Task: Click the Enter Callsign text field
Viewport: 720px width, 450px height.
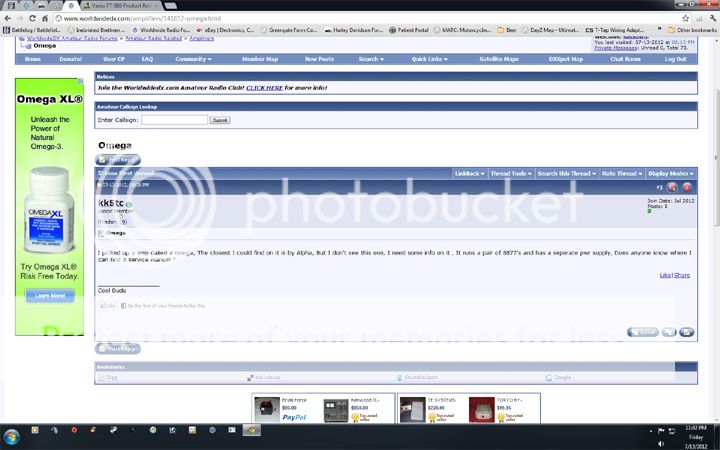Action: coord(174,120)
